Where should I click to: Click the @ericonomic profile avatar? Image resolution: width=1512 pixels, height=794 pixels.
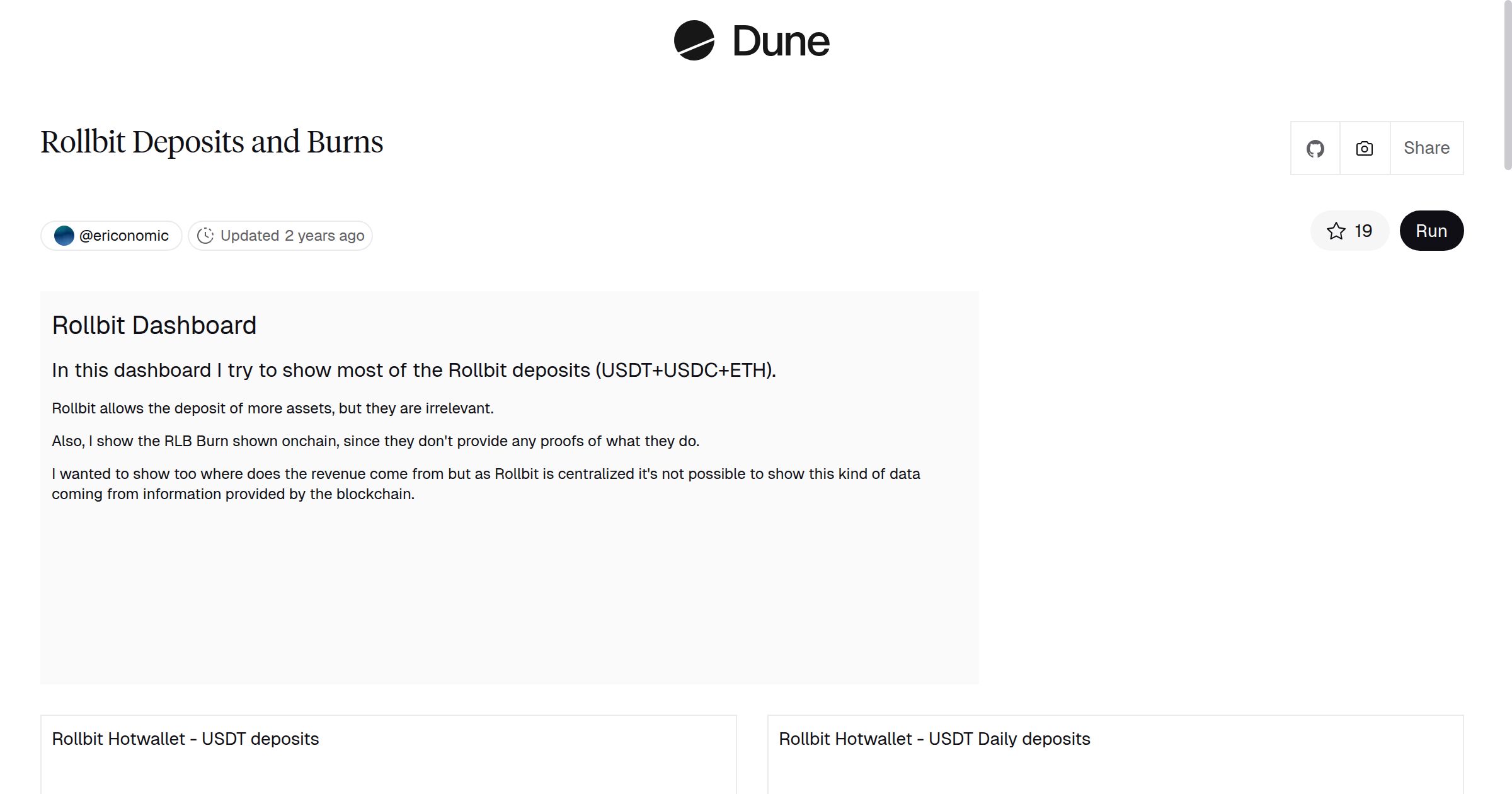[x=64, y=236]
